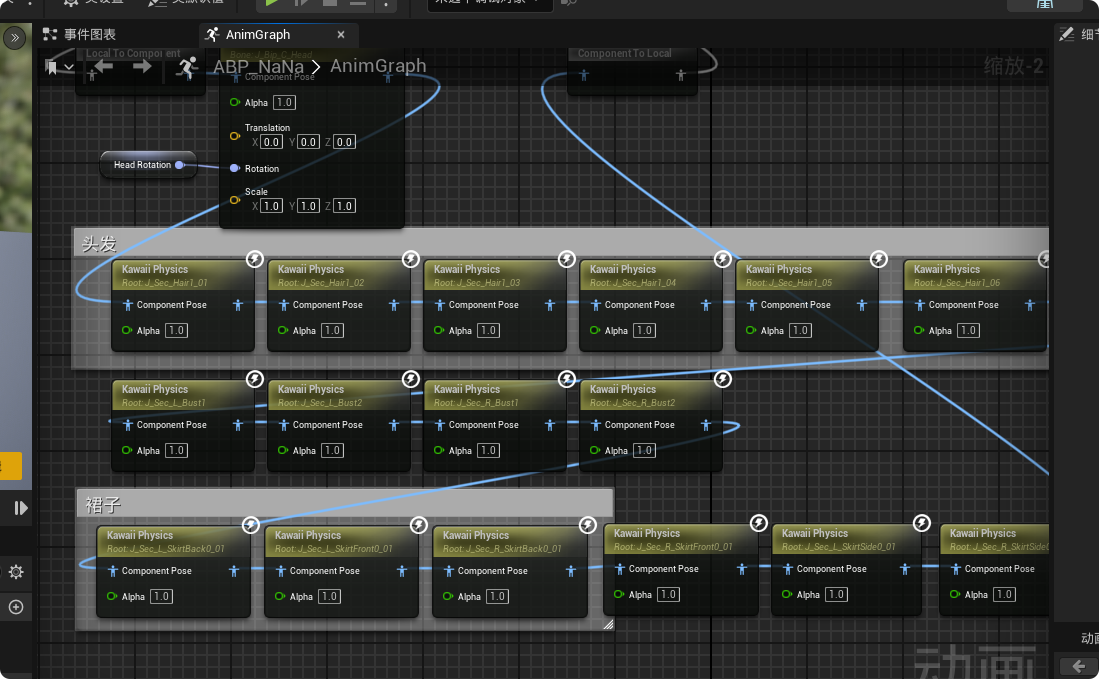Click the circled plus icon in left sidebar
The height and width of the screenshot is (679, 1099).
[x=16, y=607]
